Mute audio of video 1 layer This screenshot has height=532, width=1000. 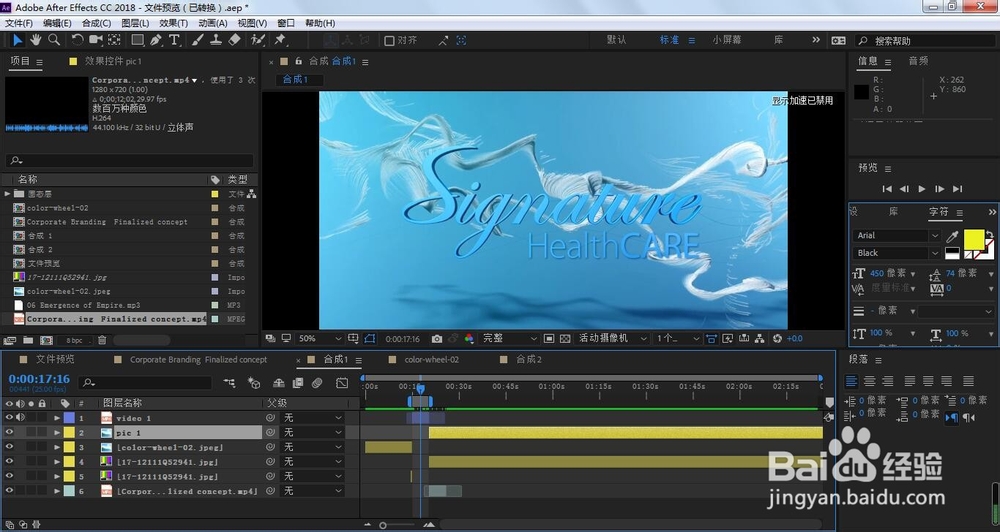20,418
